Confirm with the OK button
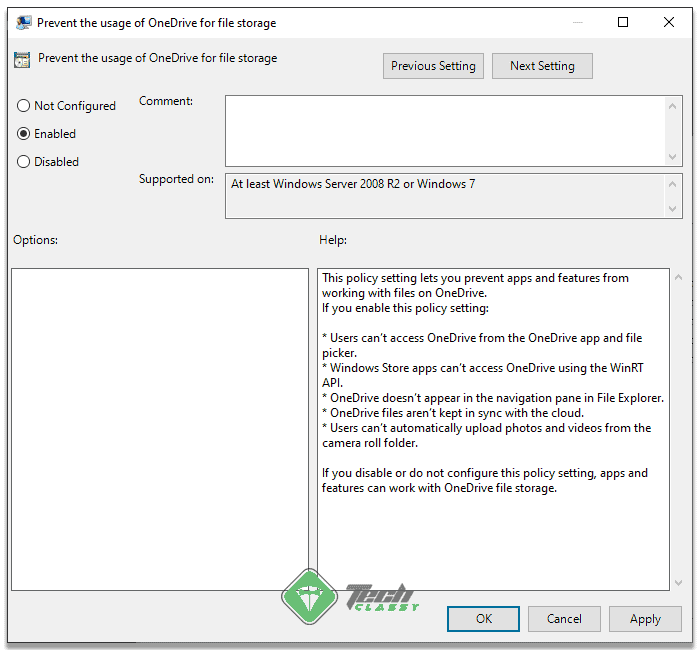 483,619
